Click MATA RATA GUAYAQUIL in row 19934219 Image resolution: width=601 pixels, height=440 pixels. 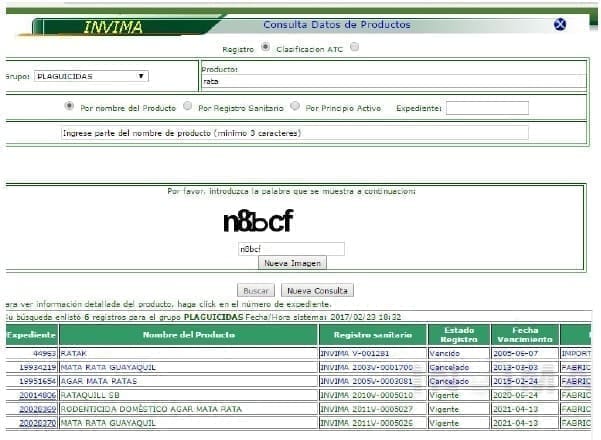click(x=108, y=367)
